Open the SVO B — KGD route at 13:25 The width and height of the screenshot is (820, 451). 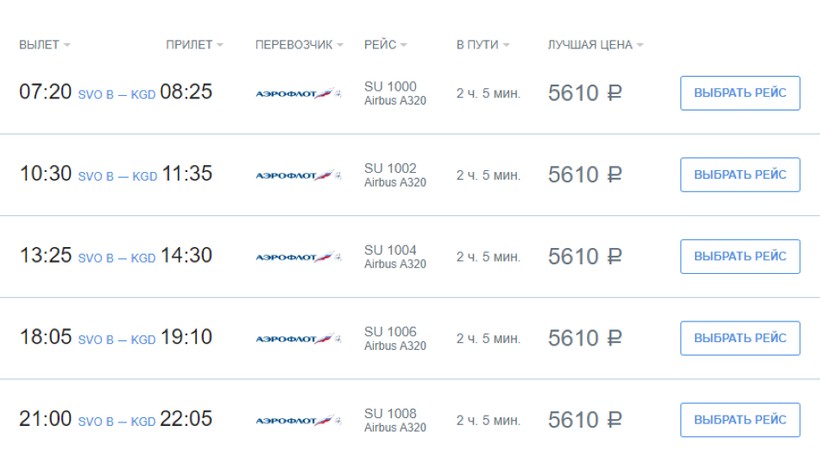click(x=116, y=258)
